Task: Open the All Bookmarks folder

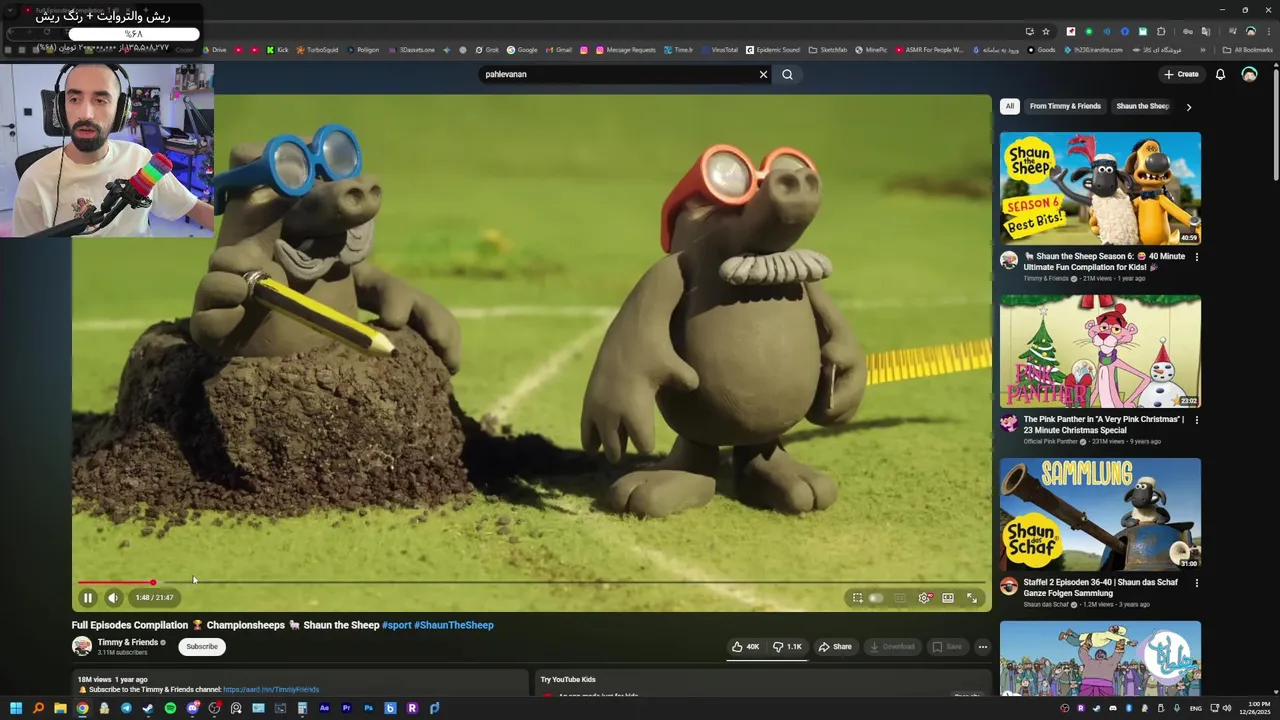Action: 1247,50
